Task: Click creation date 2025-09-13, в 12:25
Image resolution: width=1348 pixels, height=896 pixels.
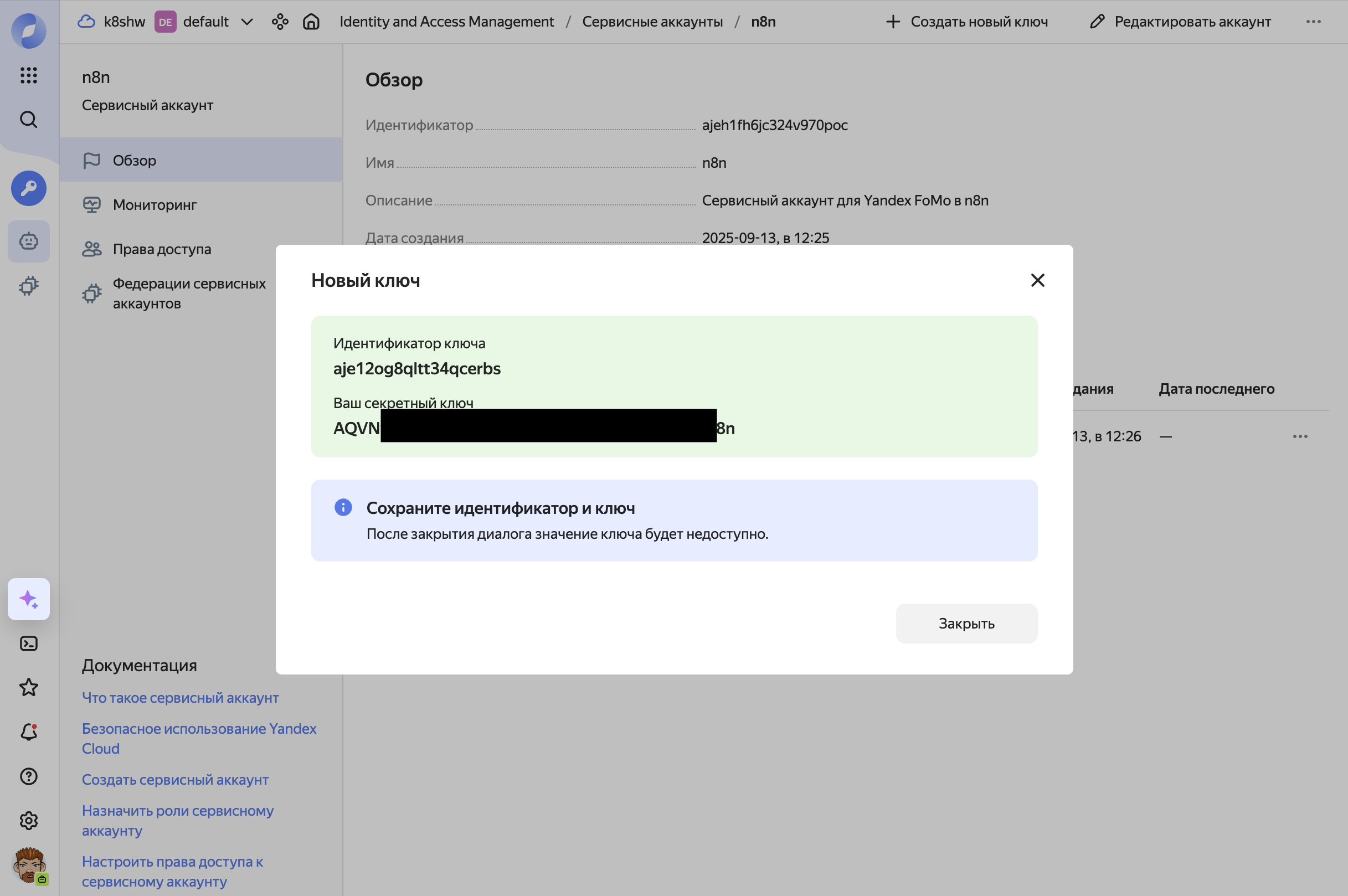Action: click(x=765, y=238)
